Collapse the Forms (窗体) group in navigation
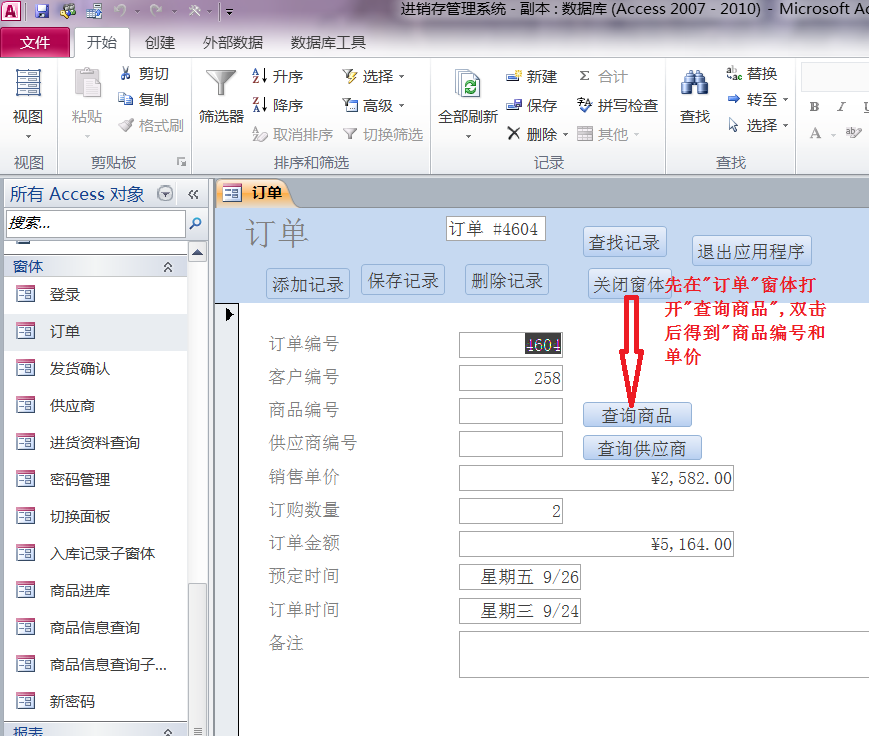Screen dimensions: 869x736 coord(168,267)
